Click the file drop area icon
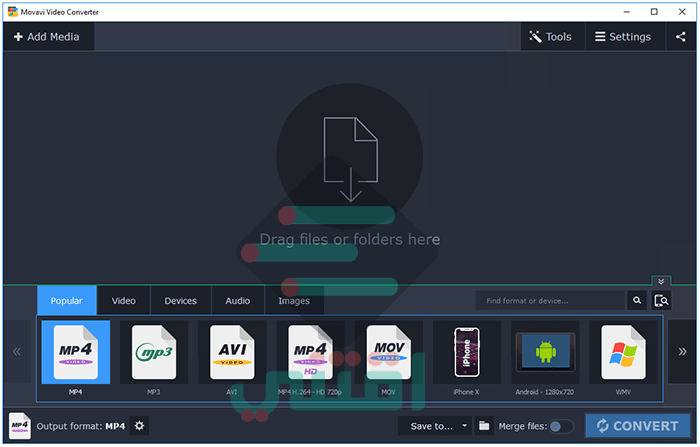This screenshot has height=447, width=700. coord(350,159)
